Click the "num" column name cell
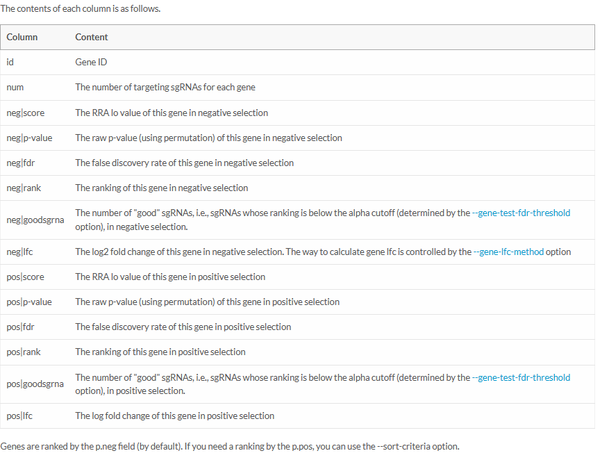This screenshot has width=600, height=460. click(x=15, y=88)
